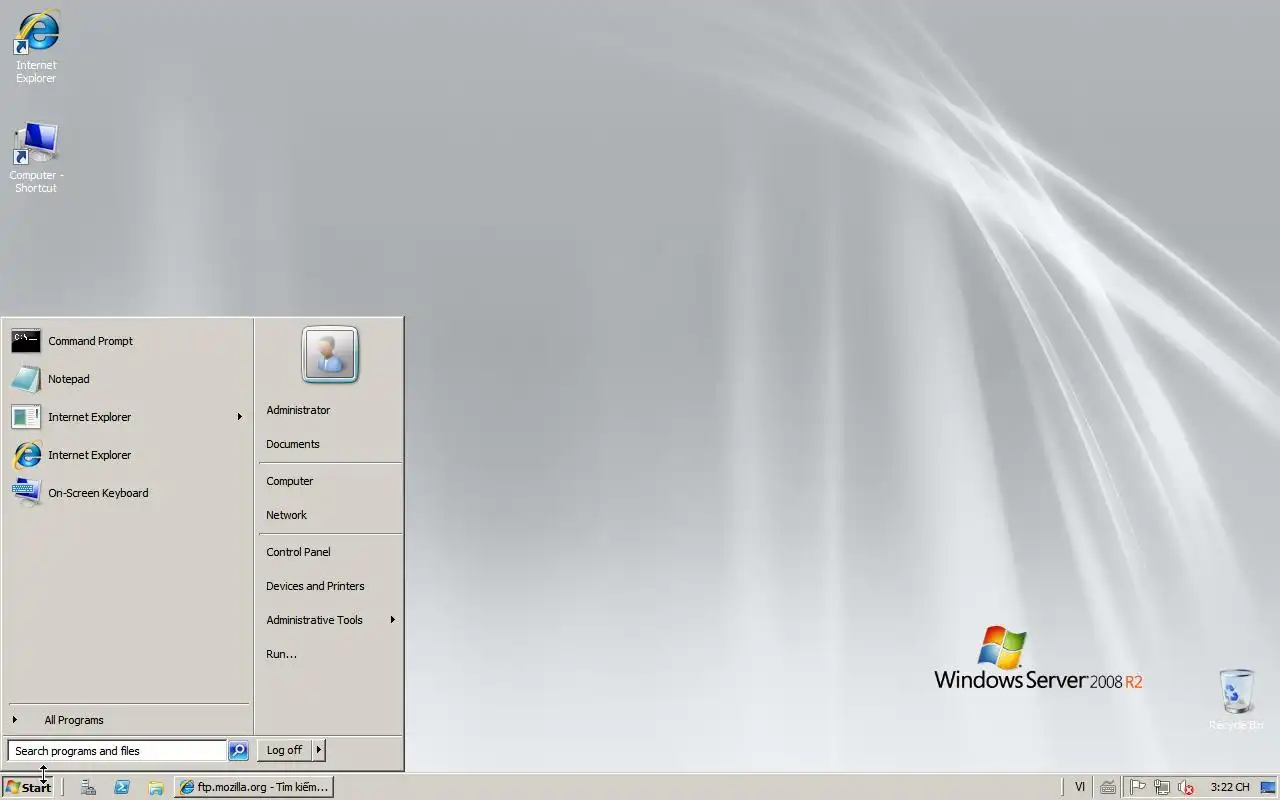1280x800 pixels.
Task: Open Notepad from the Start menu
Action: coord(128,379)
